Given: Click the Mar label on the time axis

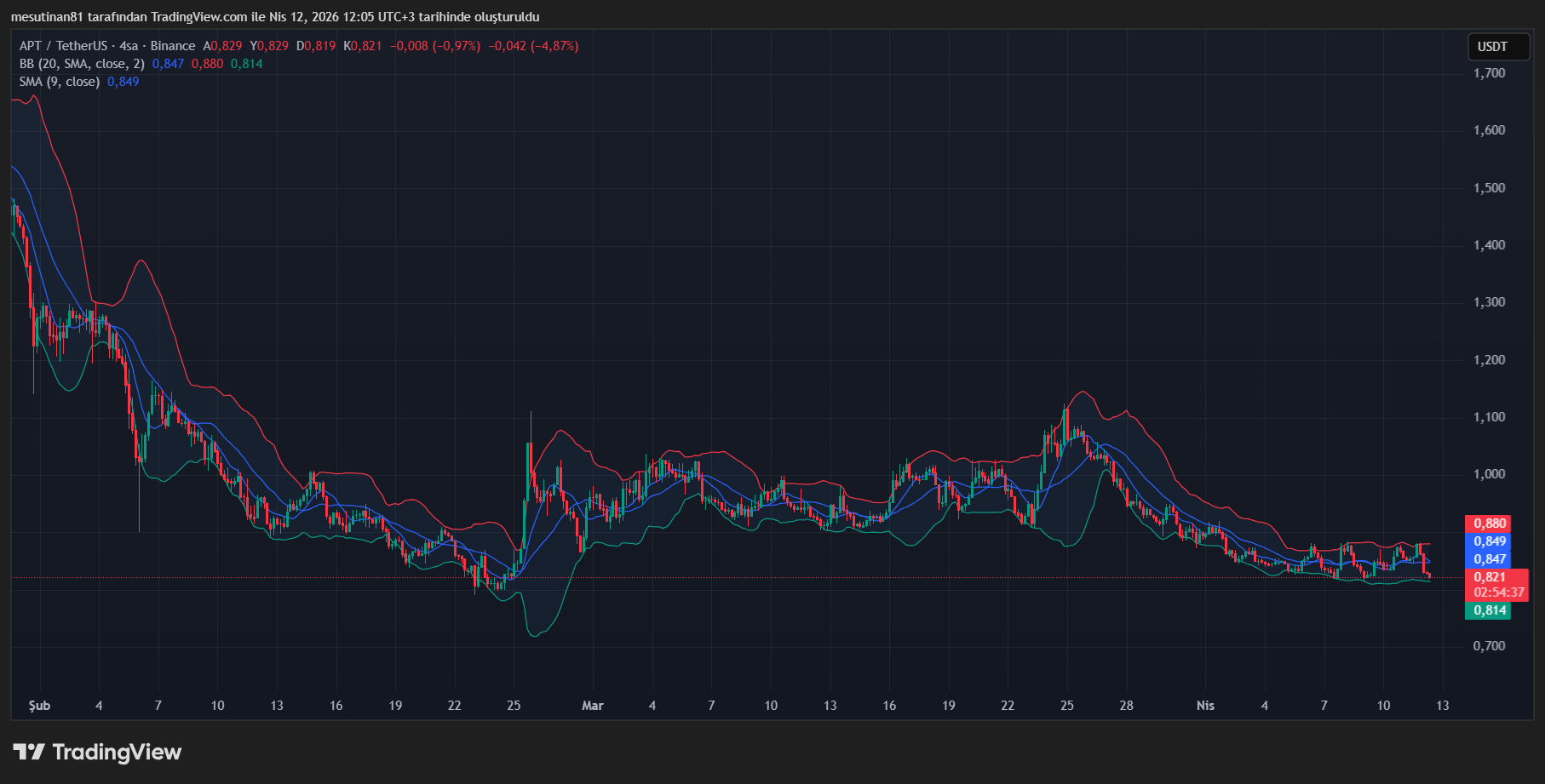Looking at the screenshot, I should (x=593, y=706).
